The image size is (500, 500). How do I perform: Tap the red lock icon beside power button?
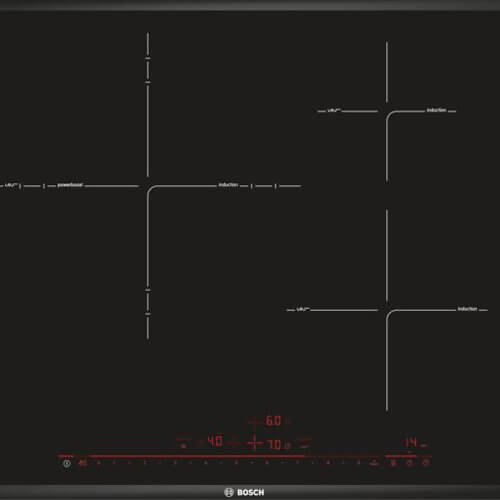coord(83,463)
